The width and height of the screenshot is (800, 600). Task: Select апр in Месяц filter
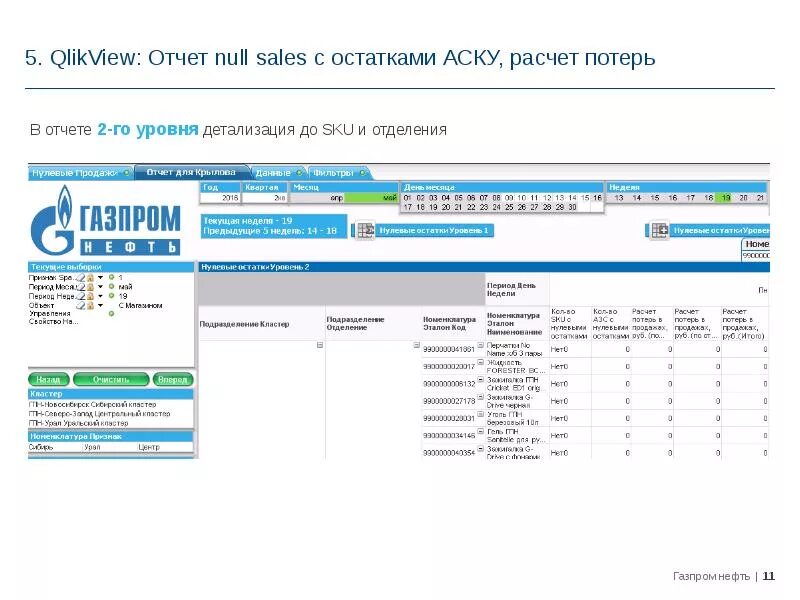point(317,197)
